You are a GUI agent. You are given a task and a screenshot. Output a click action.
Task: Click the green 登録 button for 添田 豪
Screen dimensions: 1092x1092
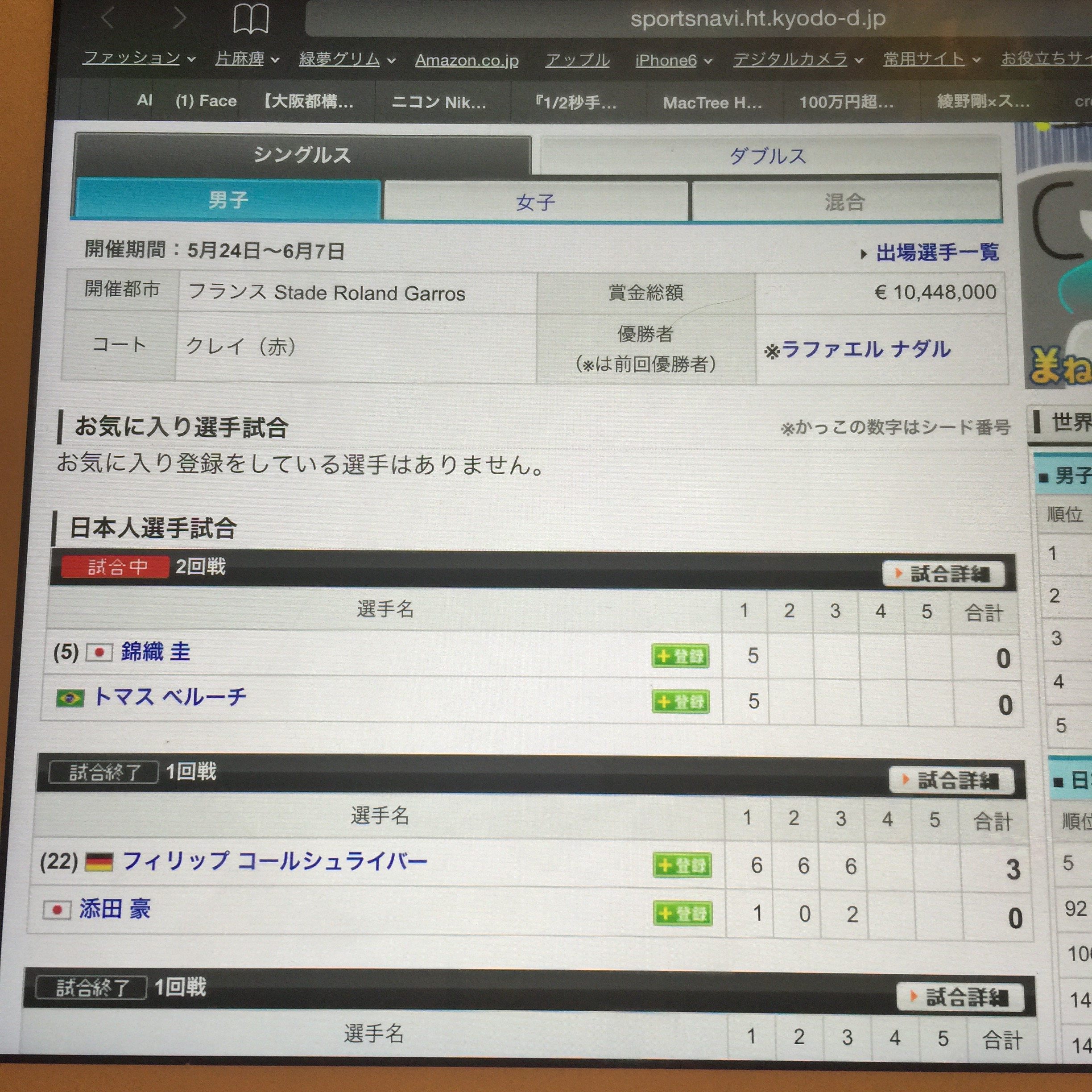[x=683, y=914]
